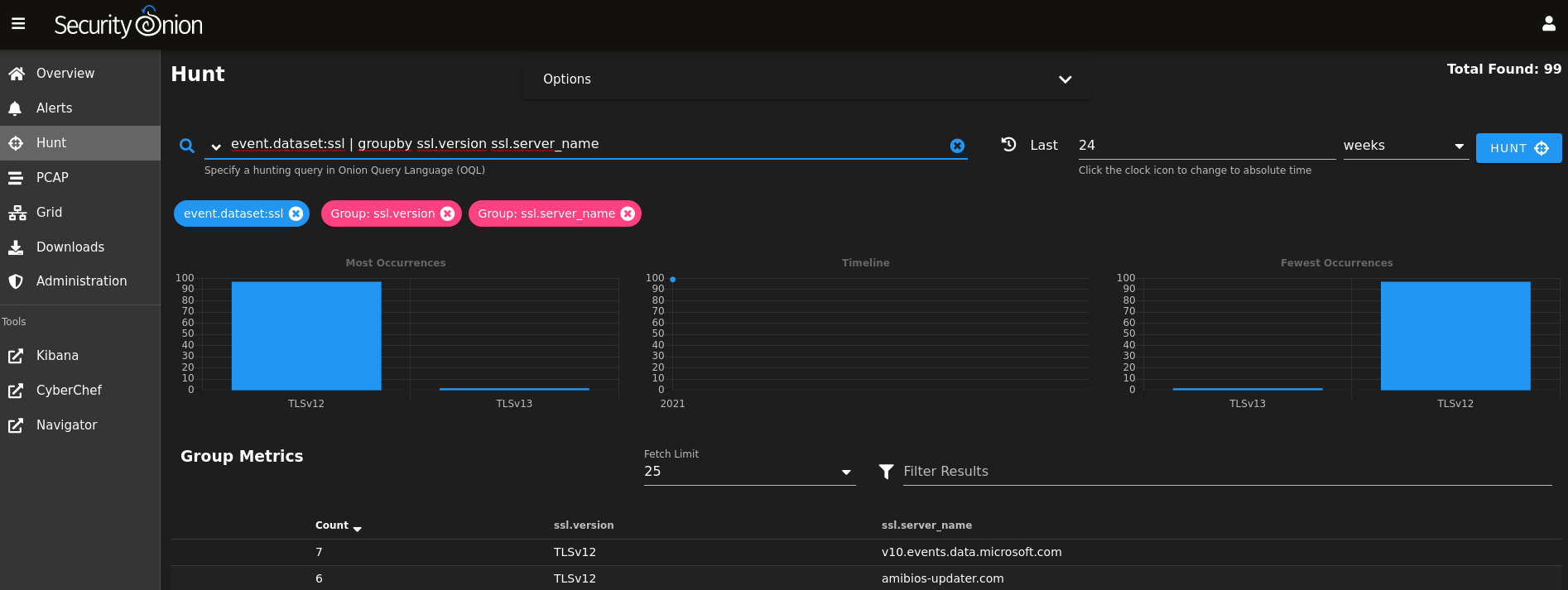1568x590 pixels.
Task: Click the TLSv12 bar in Fewest Occurrences
Action: (x=1455, y=335)
